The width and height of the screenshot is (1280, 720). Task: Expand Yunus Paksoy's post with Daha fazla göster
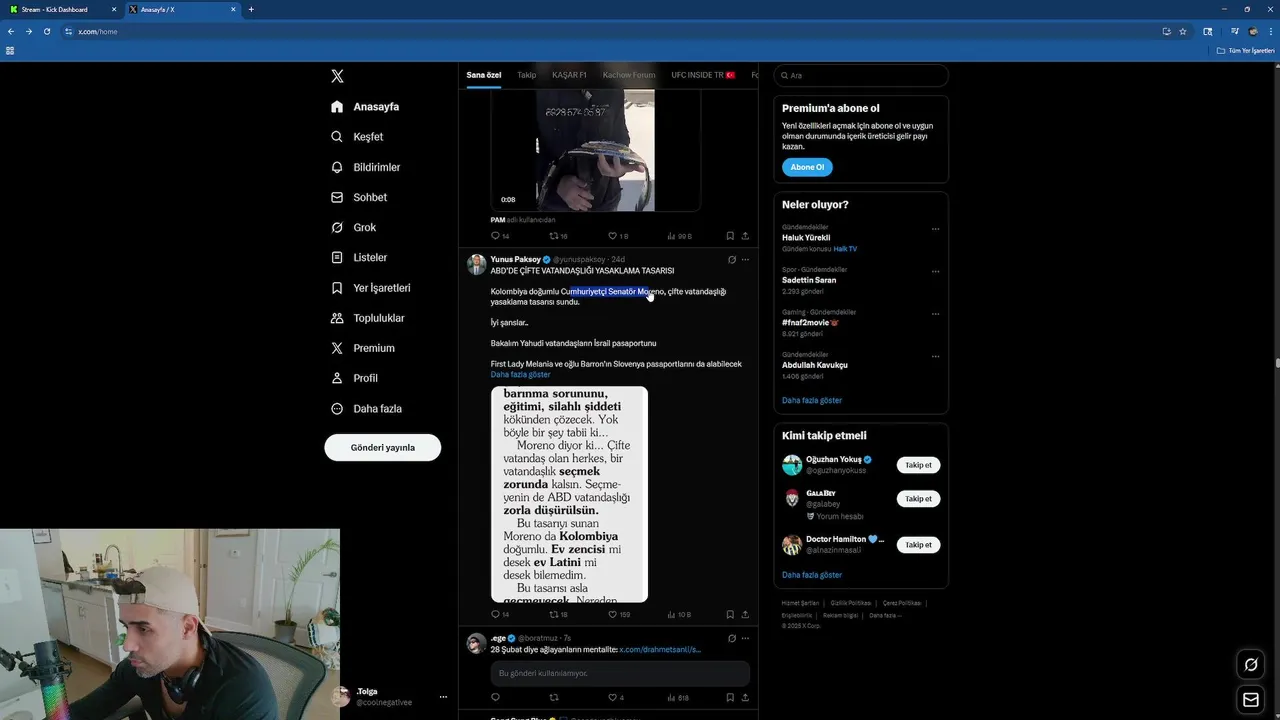(x=520, y=374)
